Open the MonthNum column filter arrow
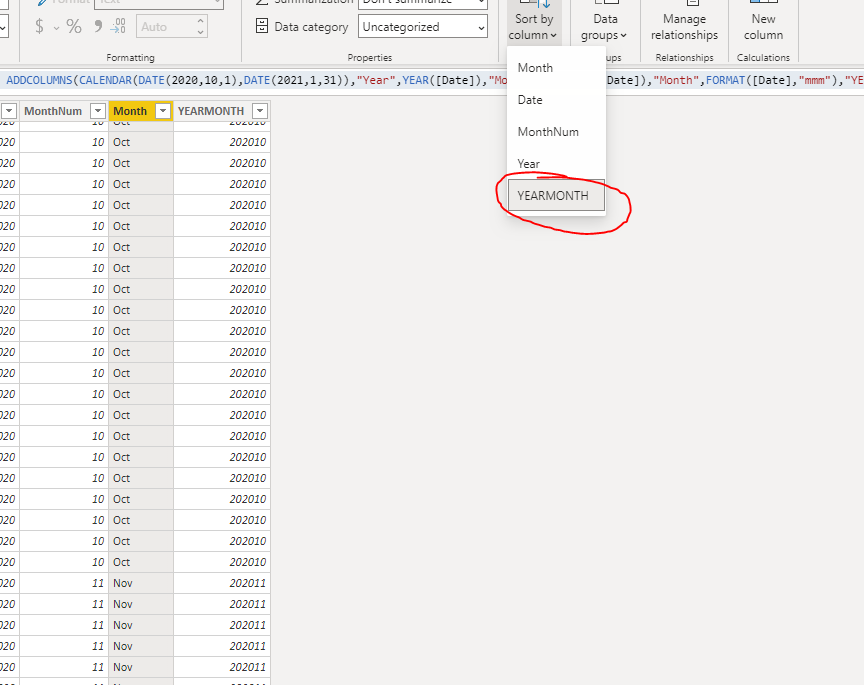The height and width of the screenshot is (685, 864). click(x=98, y=111)
